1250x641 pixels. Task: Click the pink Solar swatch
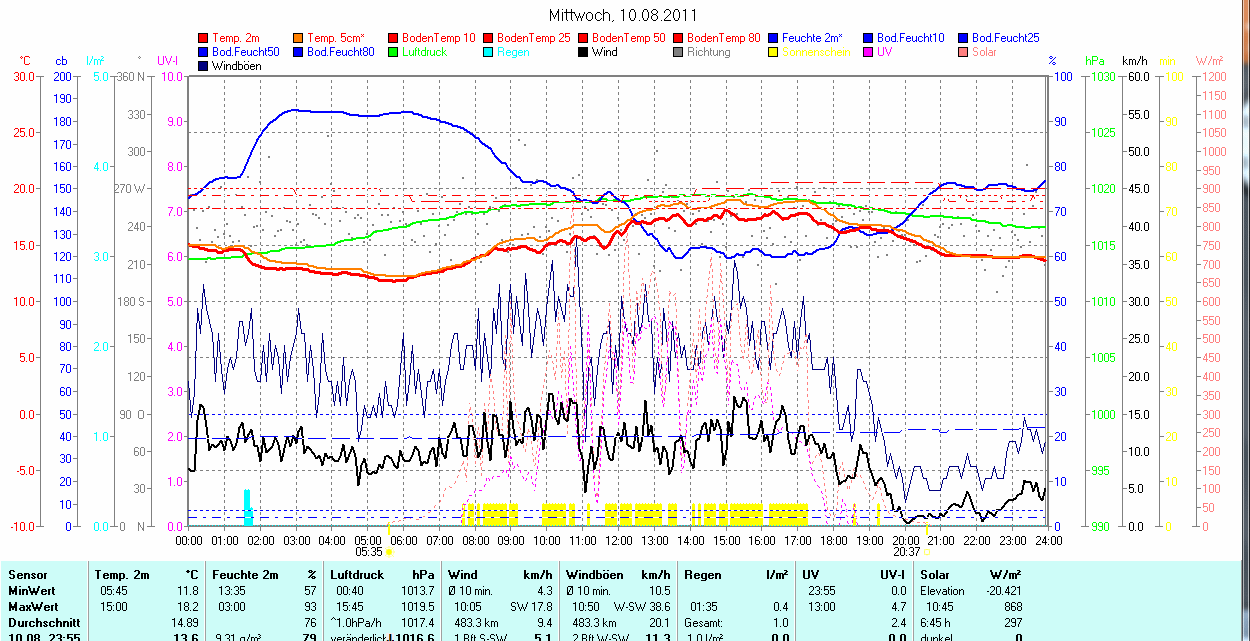tap(963, 52)
